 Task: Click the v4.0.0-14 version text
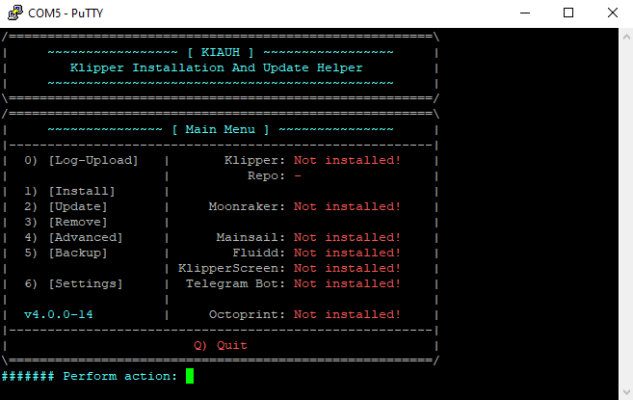coord(58,314)
